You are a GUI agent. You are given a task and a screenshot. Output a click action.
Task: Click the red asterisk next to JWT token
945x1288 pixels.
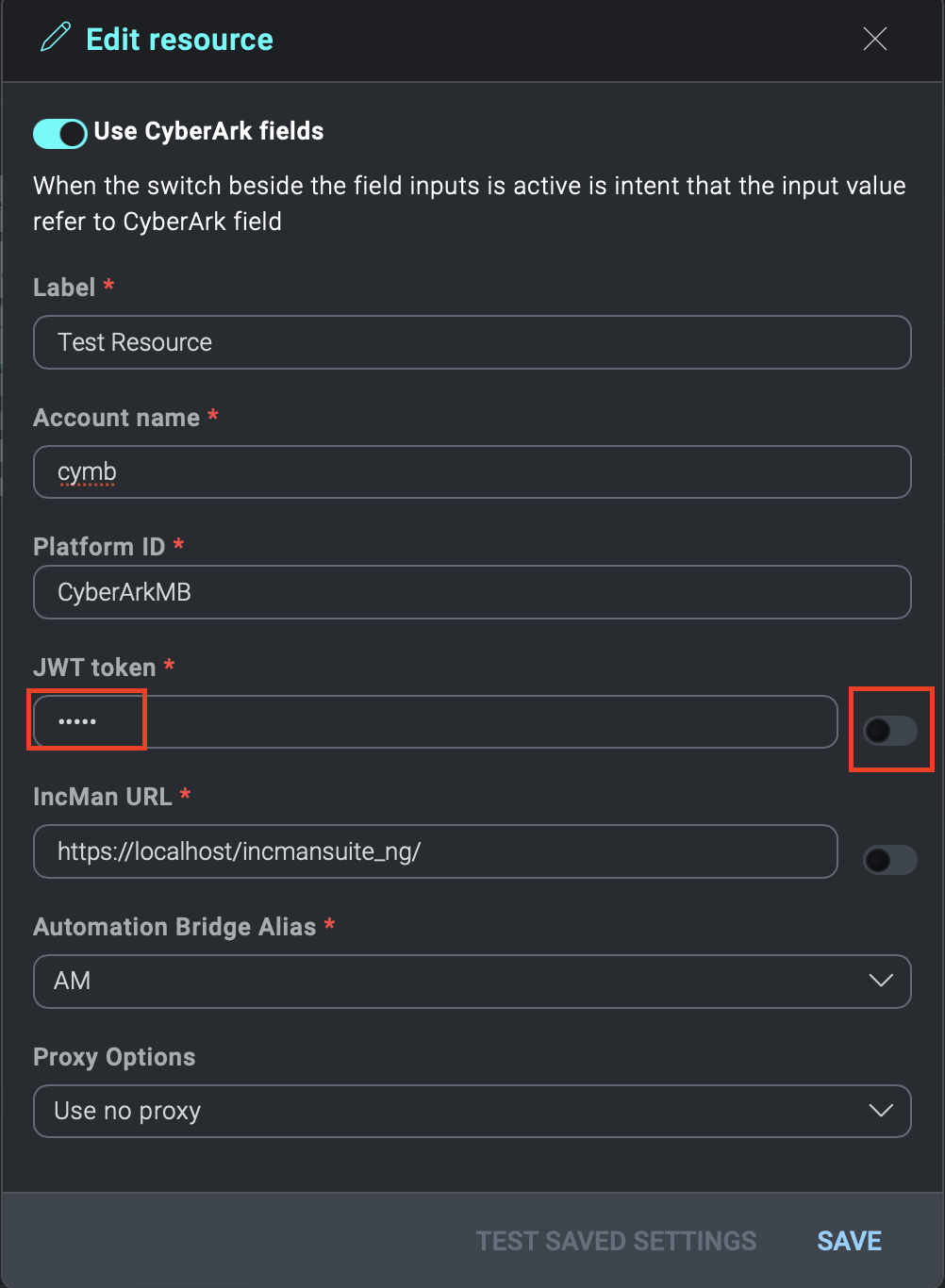coord(168,665)
